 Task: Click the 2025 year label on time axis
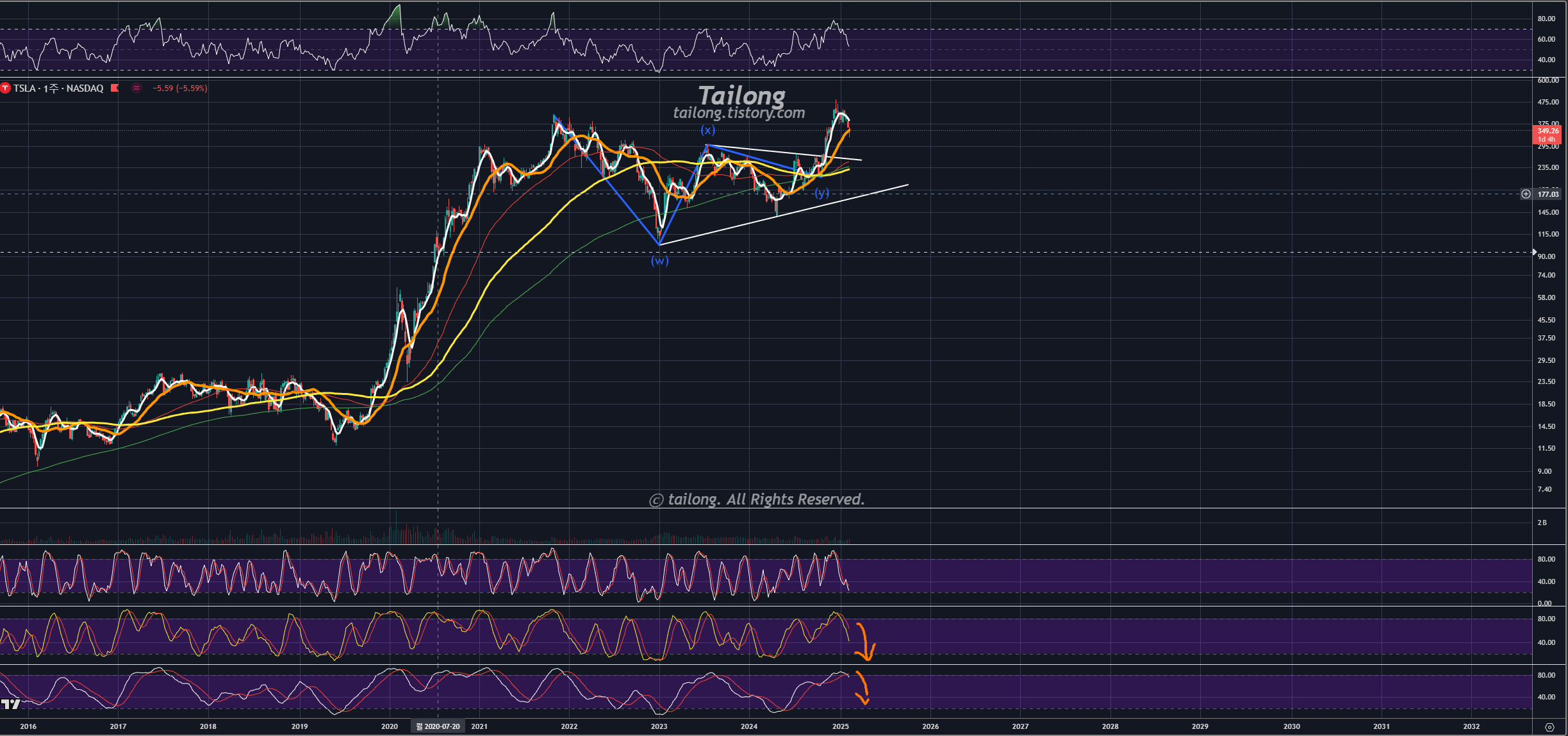(x=840, y=726)
